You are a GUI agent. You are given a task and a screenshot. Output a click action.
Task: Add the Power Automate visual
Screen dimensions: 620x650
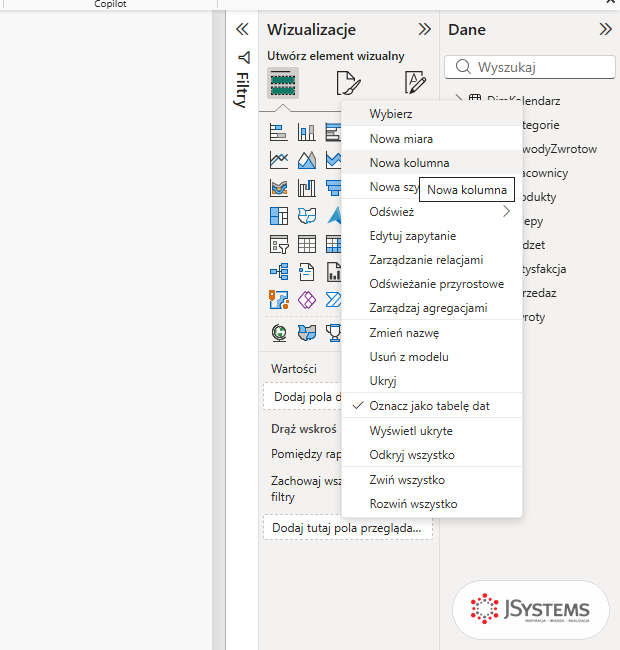(333, 300)
